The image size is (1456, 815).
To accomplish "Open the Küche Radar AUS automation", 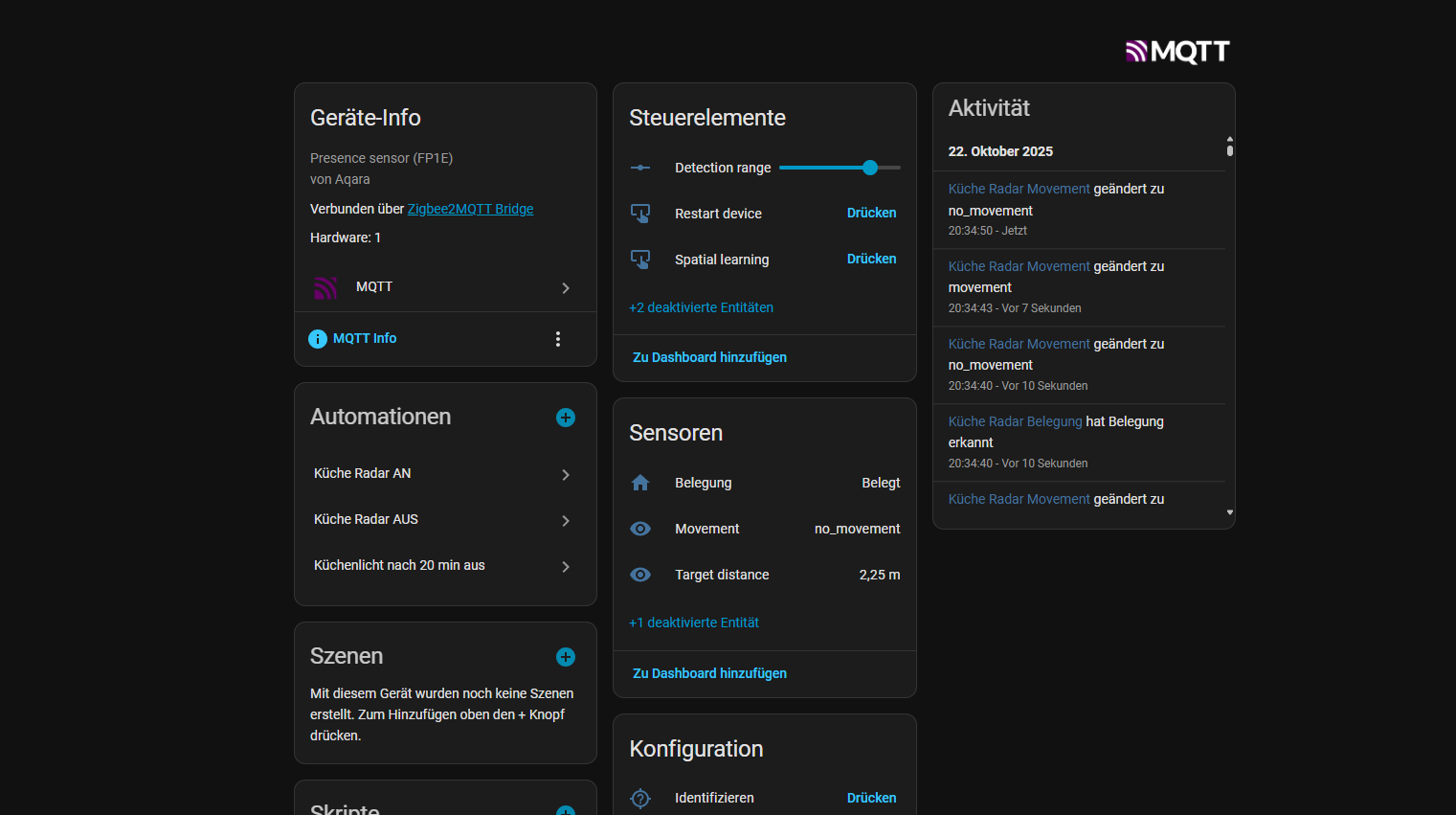I will [445, 520].
